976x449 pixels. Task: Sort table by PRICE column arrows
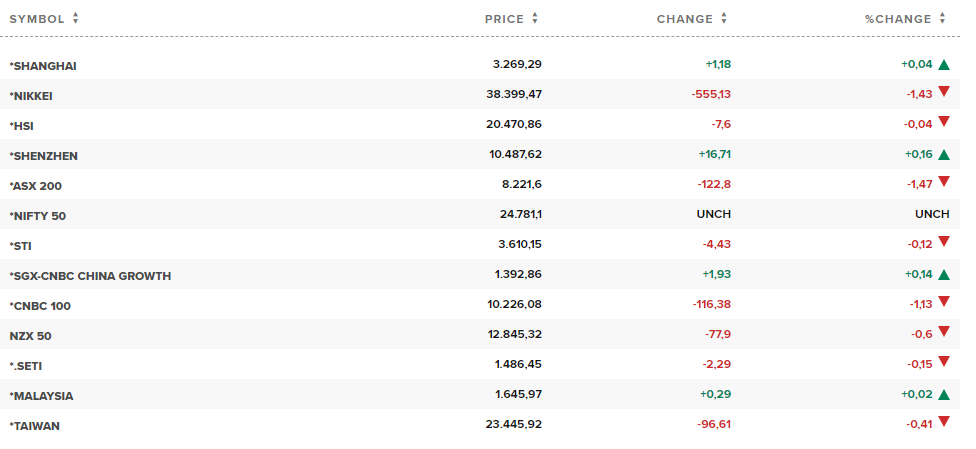pyautogui.click(x=535, y=19)
